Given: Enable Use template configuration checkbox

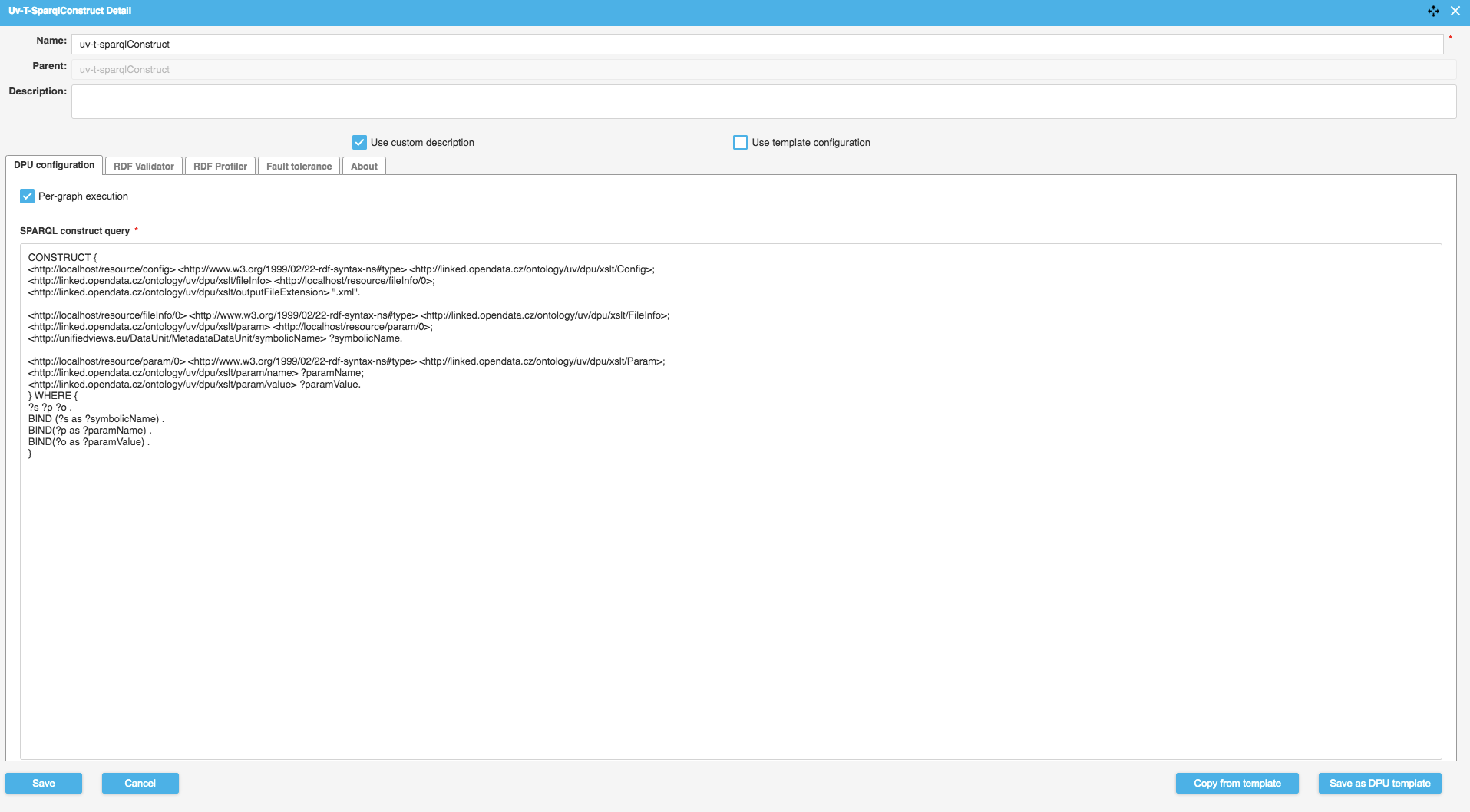Looking at the screenshot, I should (740, 143).
